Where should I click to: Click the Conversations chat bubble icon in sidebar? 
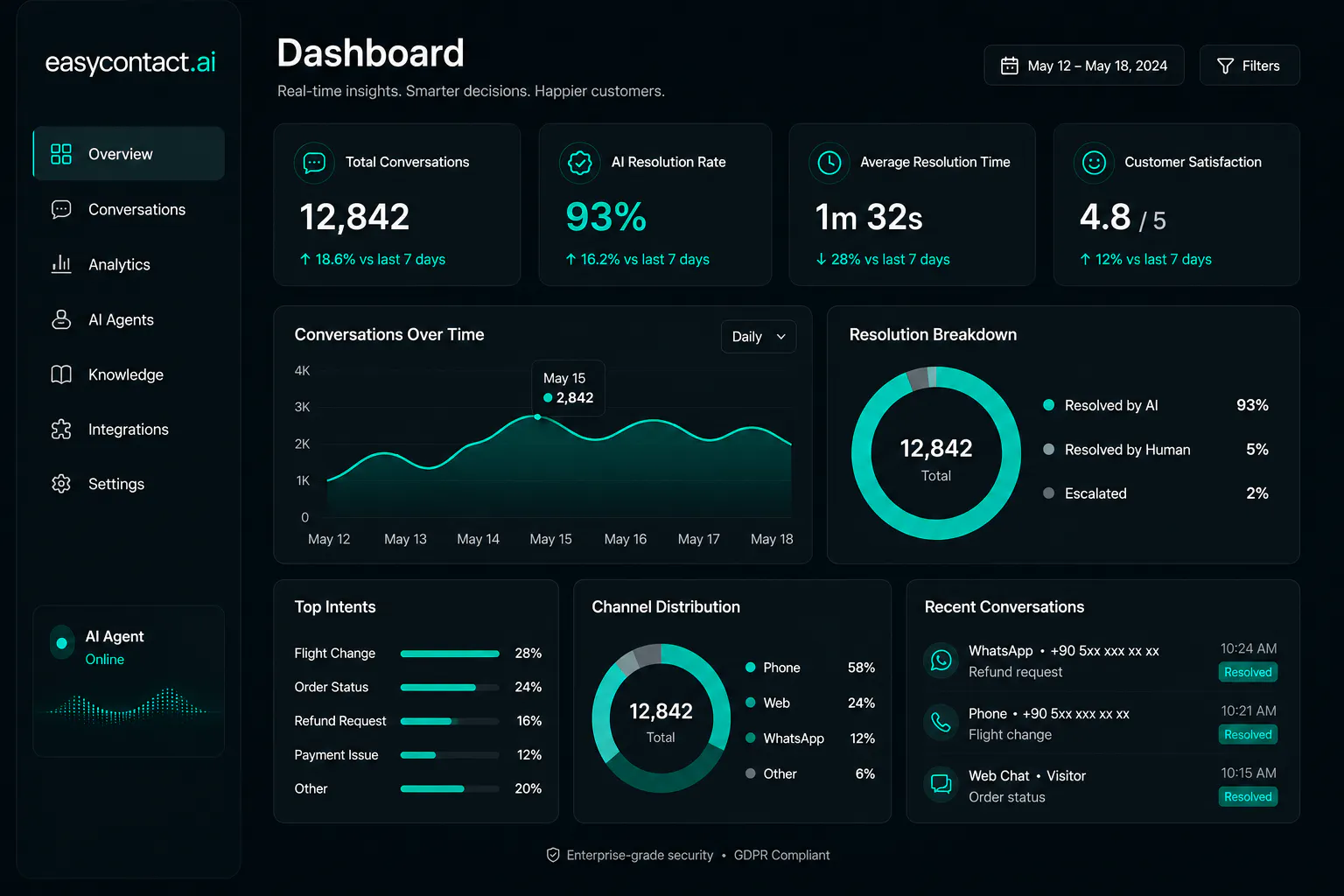pyautogui.click(x=61, y=209)
